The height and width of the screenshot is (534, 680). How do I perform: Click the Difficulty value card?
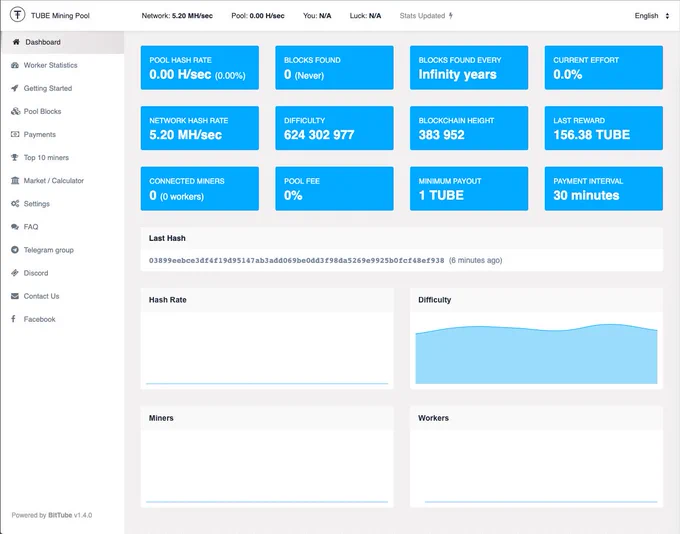coord(334,128)
